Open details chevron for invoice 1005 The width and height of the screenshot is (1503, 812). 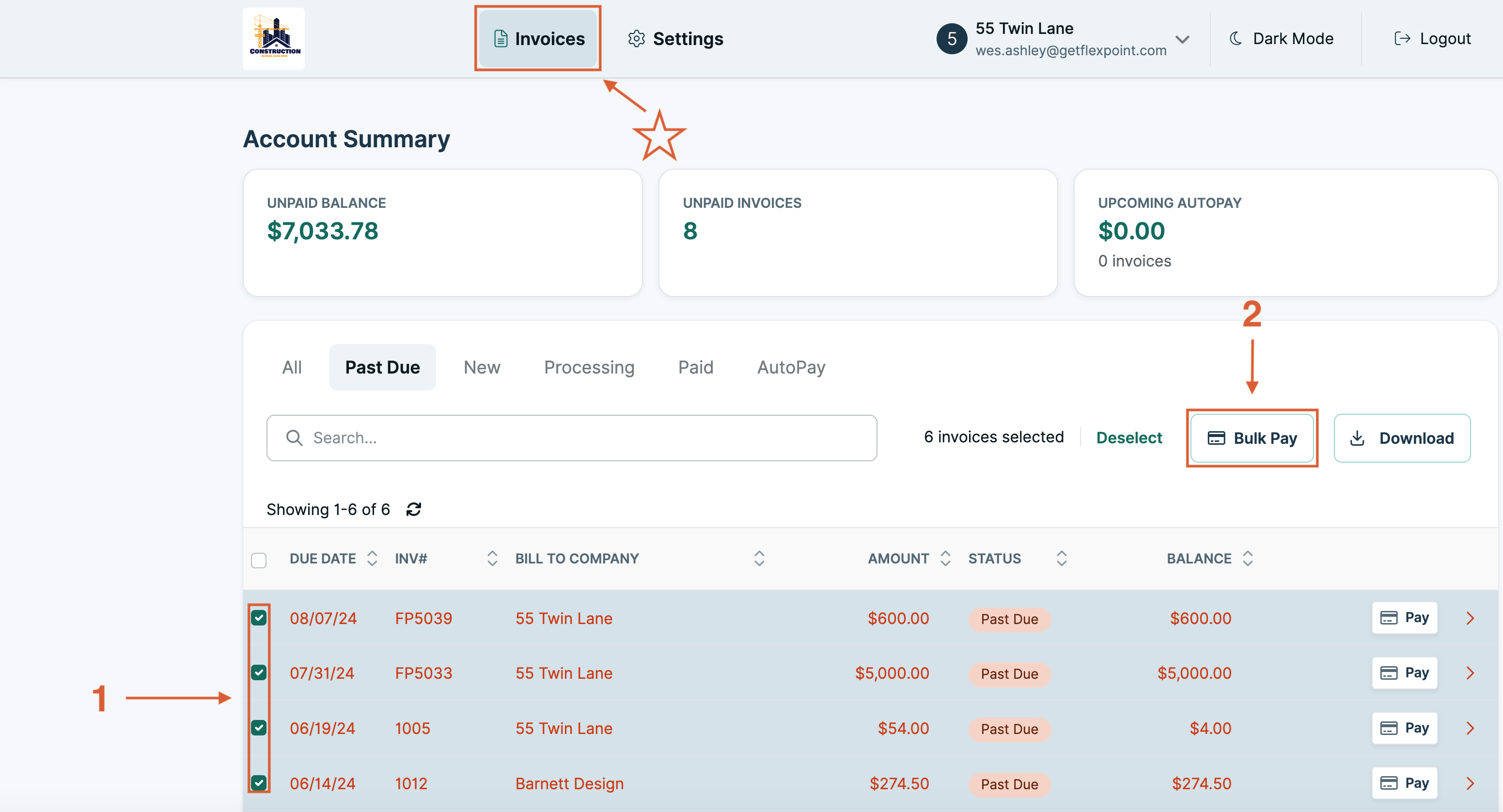click(1471, 728)
